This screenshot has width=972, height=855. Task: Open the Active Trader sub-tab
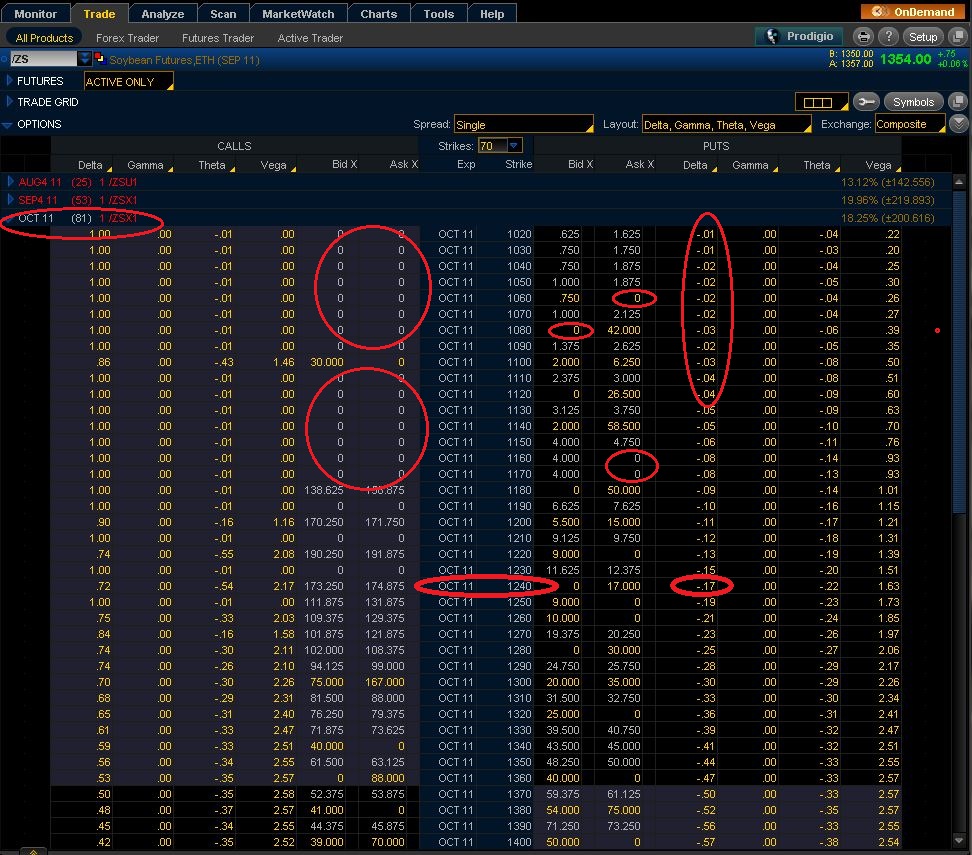coord(310,38)
